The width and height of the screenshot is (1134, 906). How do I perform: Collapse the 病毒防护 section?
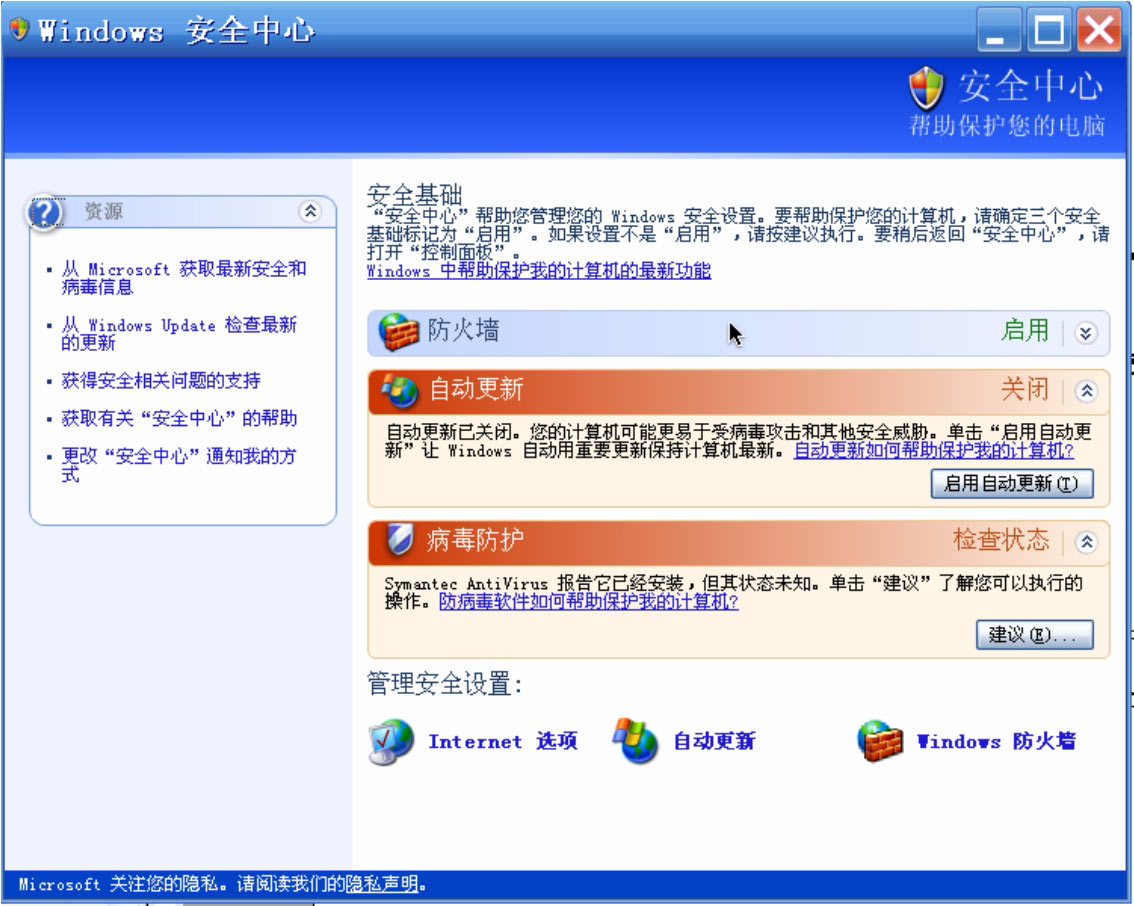click(x=1086, y=542)
